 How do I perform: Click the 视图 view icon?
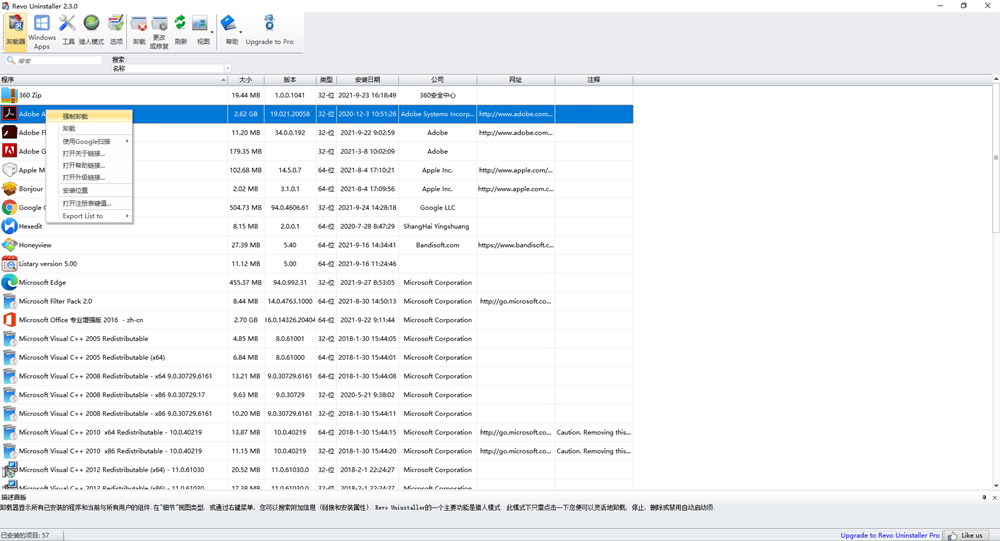click(201, 24)
